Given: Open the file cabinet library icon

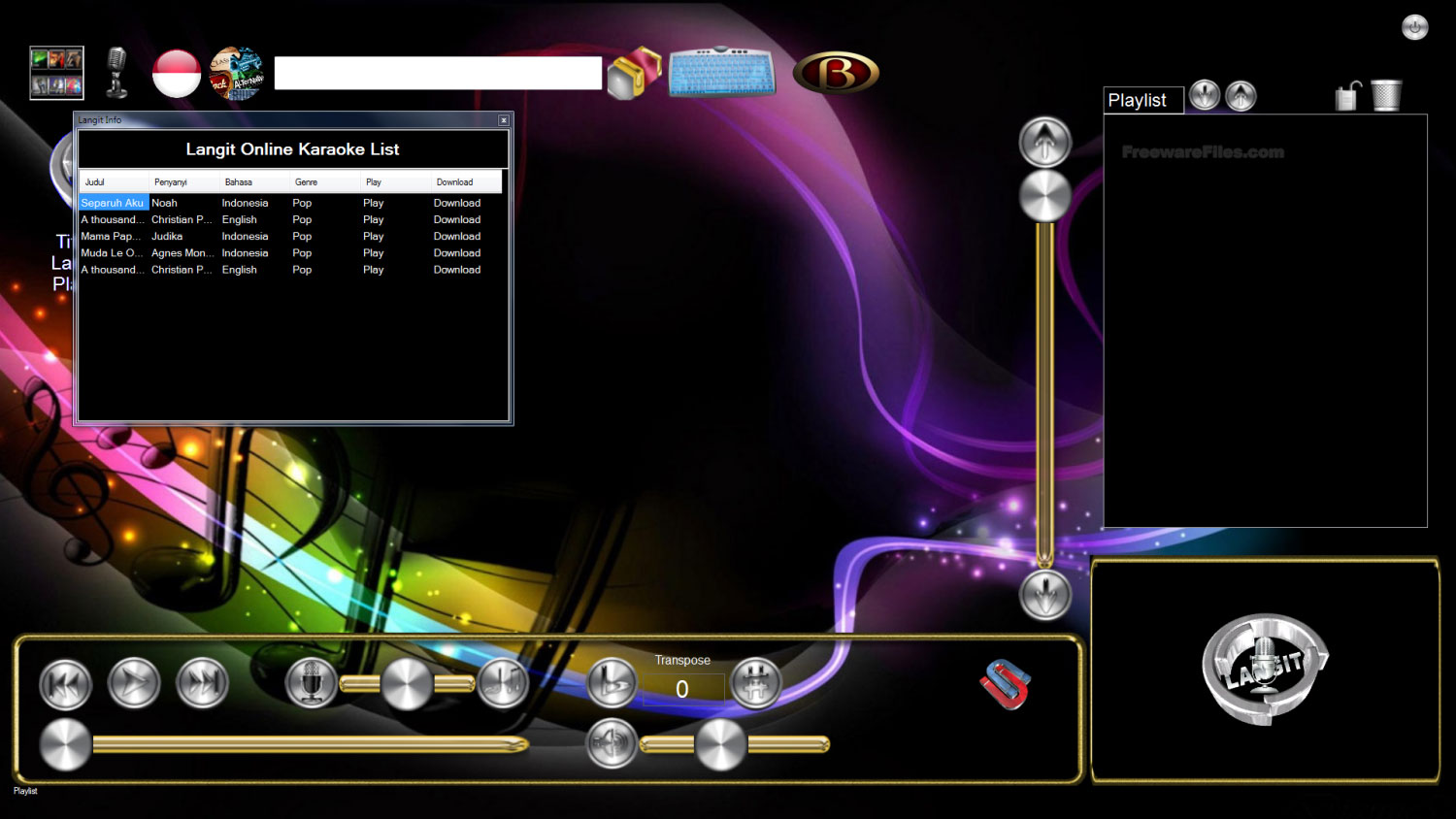Looking at the screenshot, I should (634, 73).
